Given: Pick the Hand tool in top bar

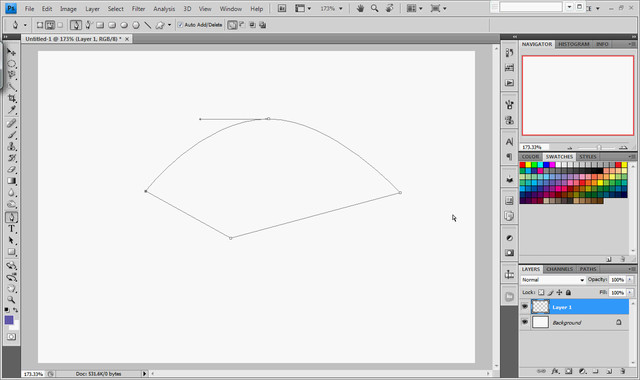Looking at the screenshot, I should pos(360,8).
